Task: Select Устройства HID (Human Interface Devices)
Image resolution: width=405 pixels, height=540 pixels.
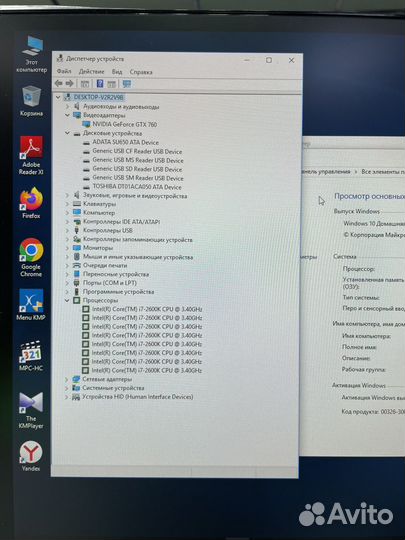Action: [137, 397]
